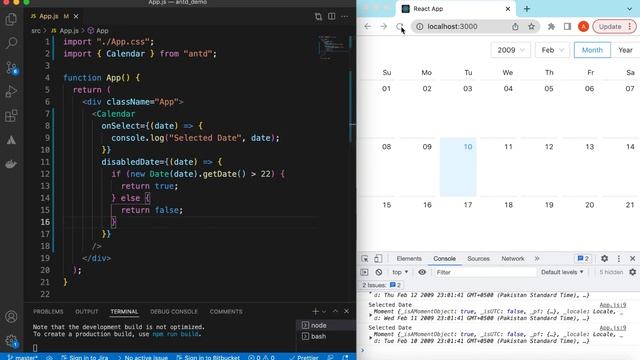Create a new terminal with plus icon
Viewport: 640px width, 360px height.
(315, 311)
